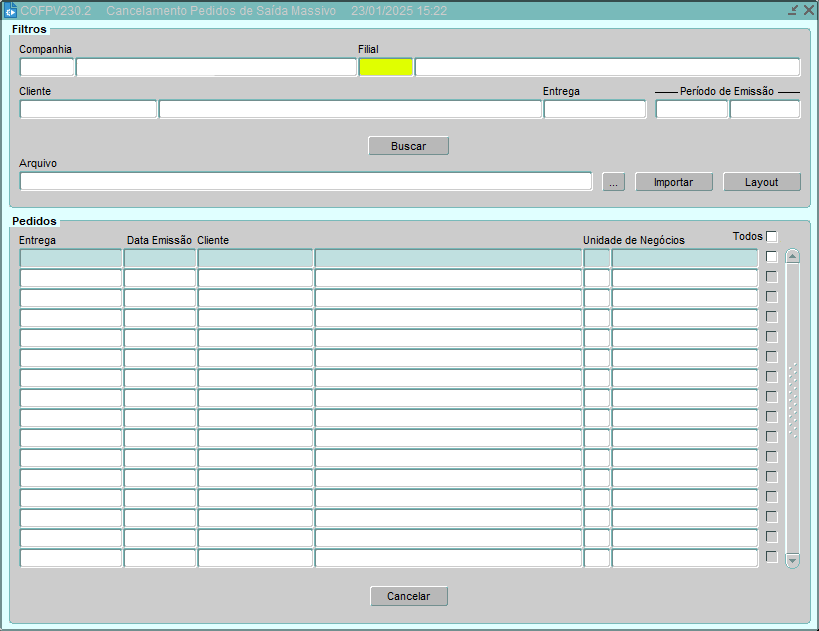Image resolution: width=819 pixels, height=631 pixels.
Task: Click the first Período de Emissão date field
Action: (691, 110)
